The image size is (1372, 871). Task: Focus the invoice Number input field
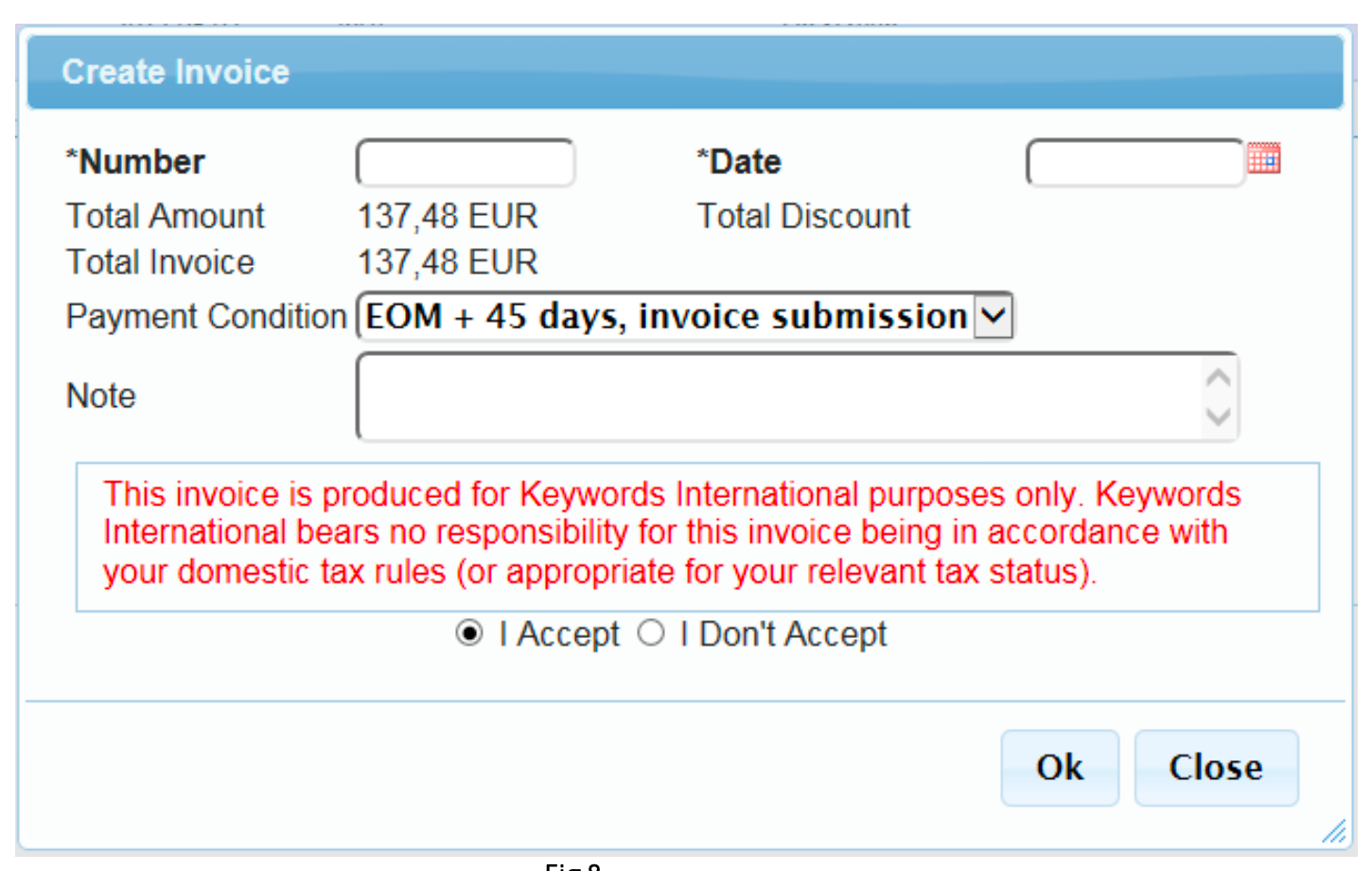pyautogui.click(x=466, y=163)
